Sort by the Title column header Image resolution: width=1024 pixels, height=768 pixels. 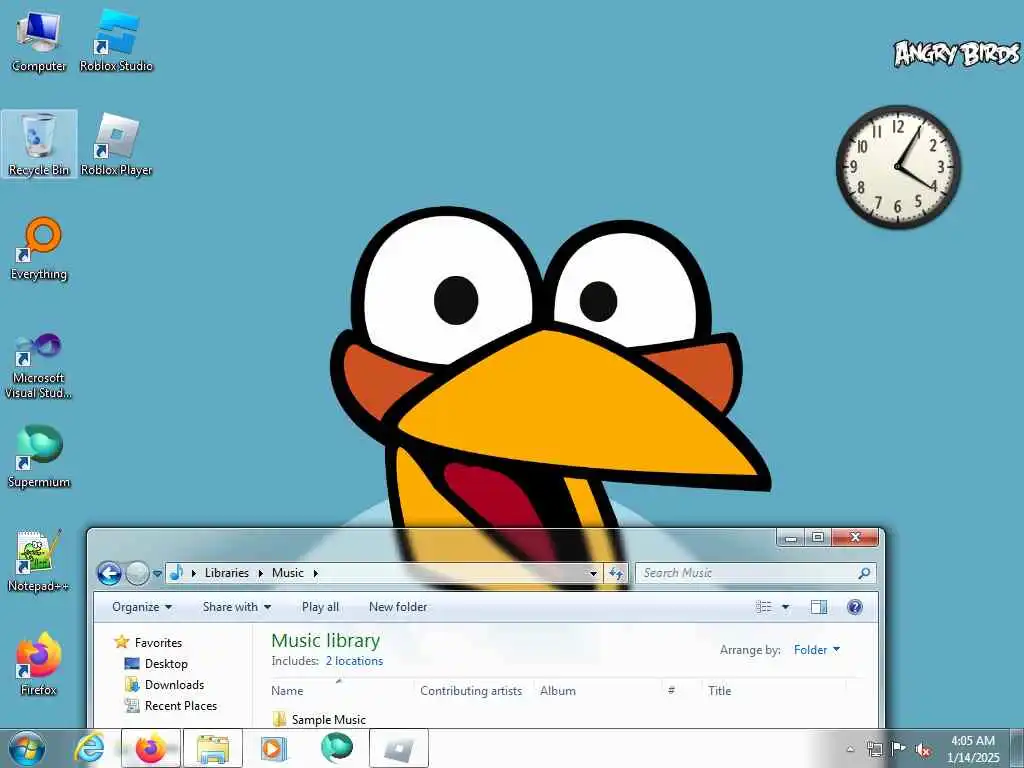pyautogui.click(x=774, y=690)
